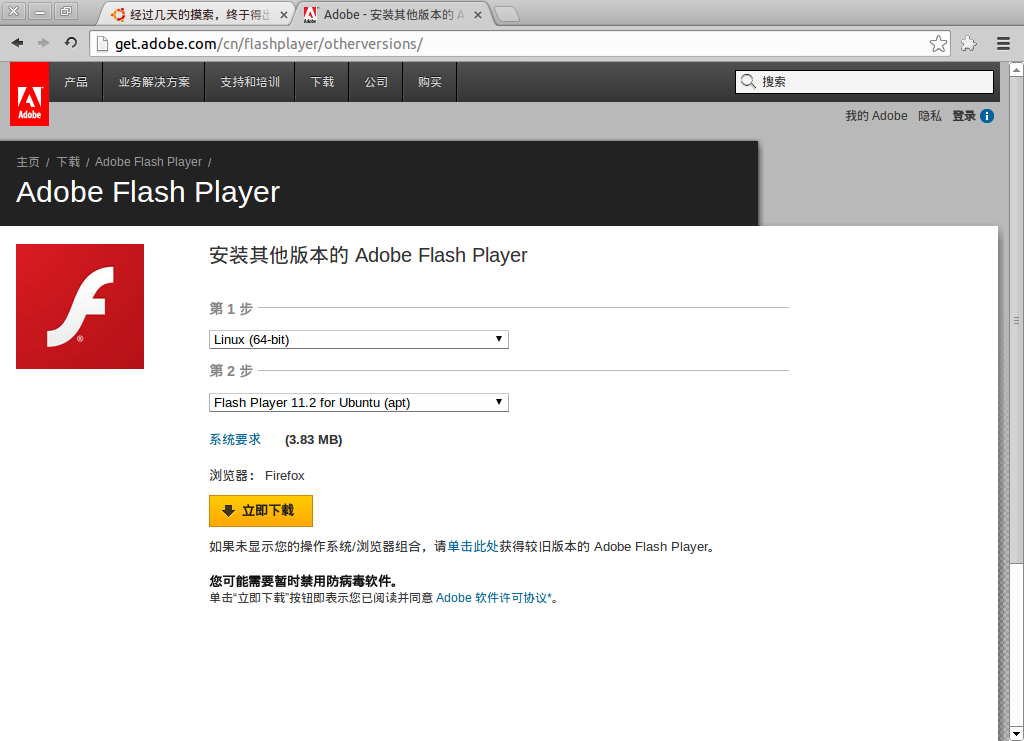Open the Adobe 软件许可协议 link

(494, 598)
